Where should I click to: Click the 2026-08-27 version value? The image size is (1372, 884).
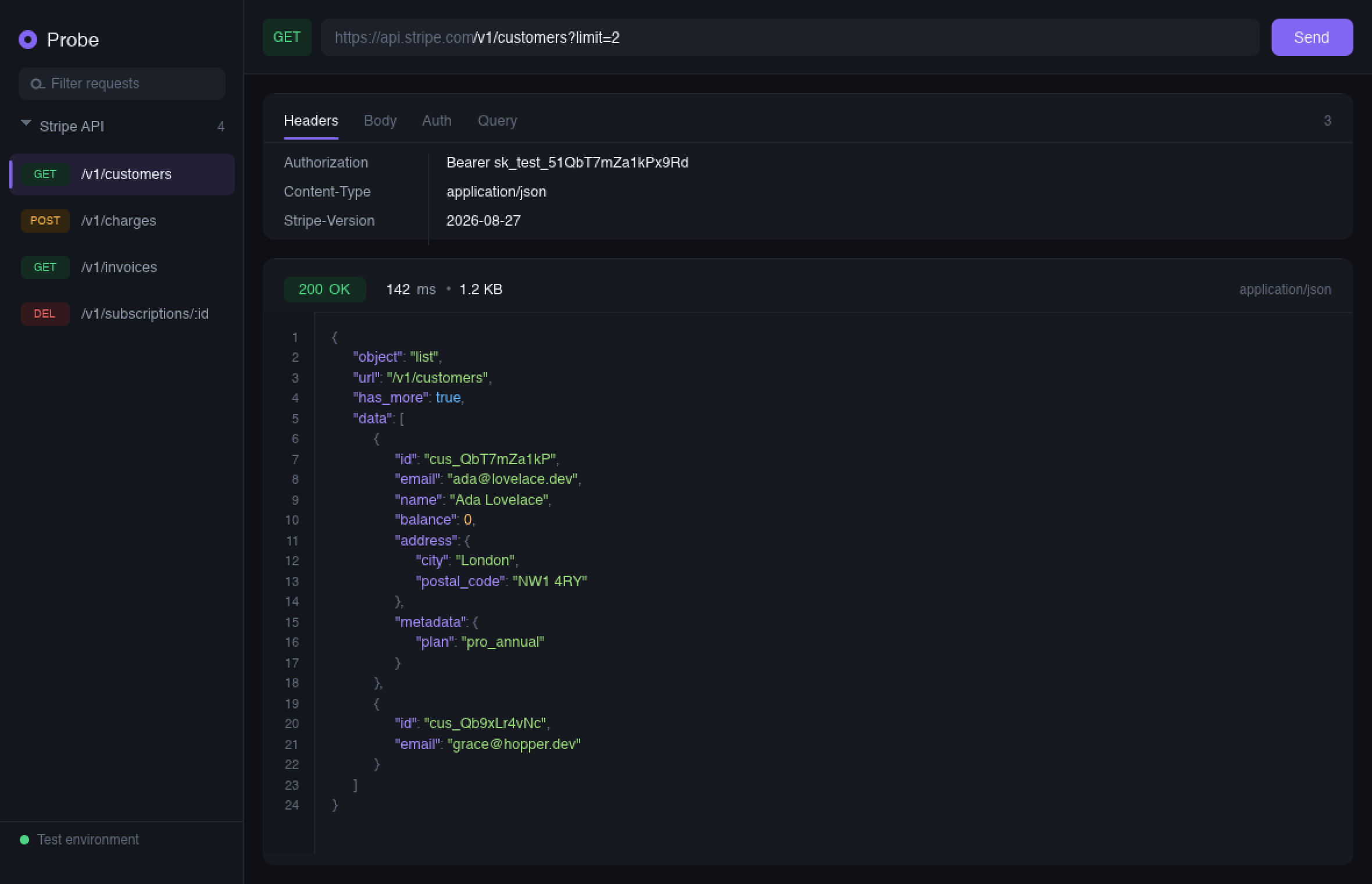(483, 220)
